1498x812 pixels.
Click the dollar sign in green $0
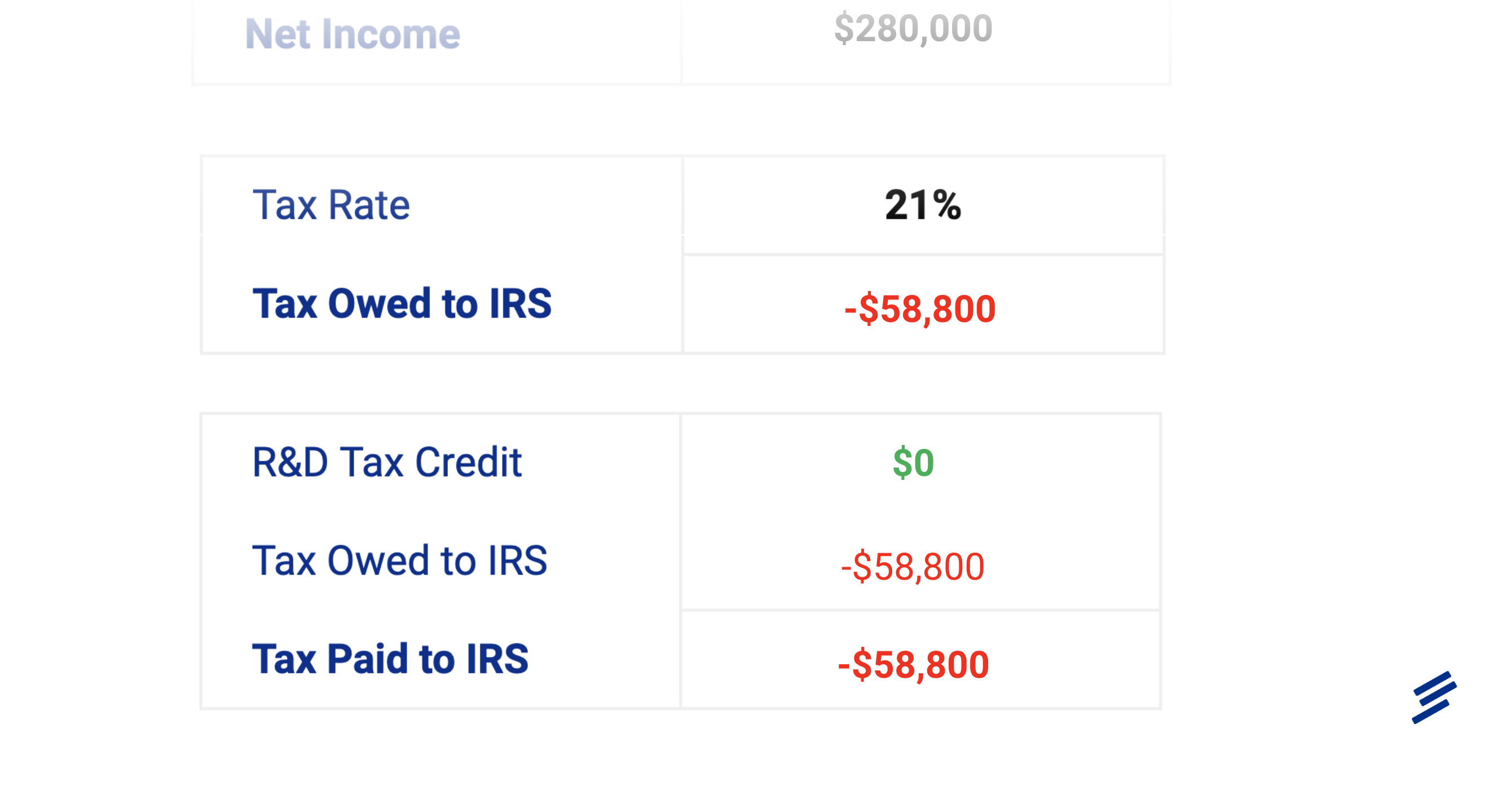(x=901, y=463)
